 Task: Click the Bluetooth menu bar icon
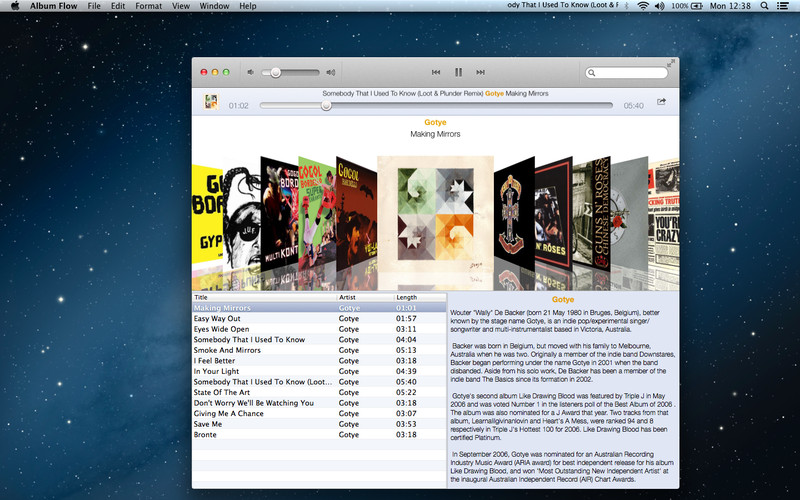(627, 6)
